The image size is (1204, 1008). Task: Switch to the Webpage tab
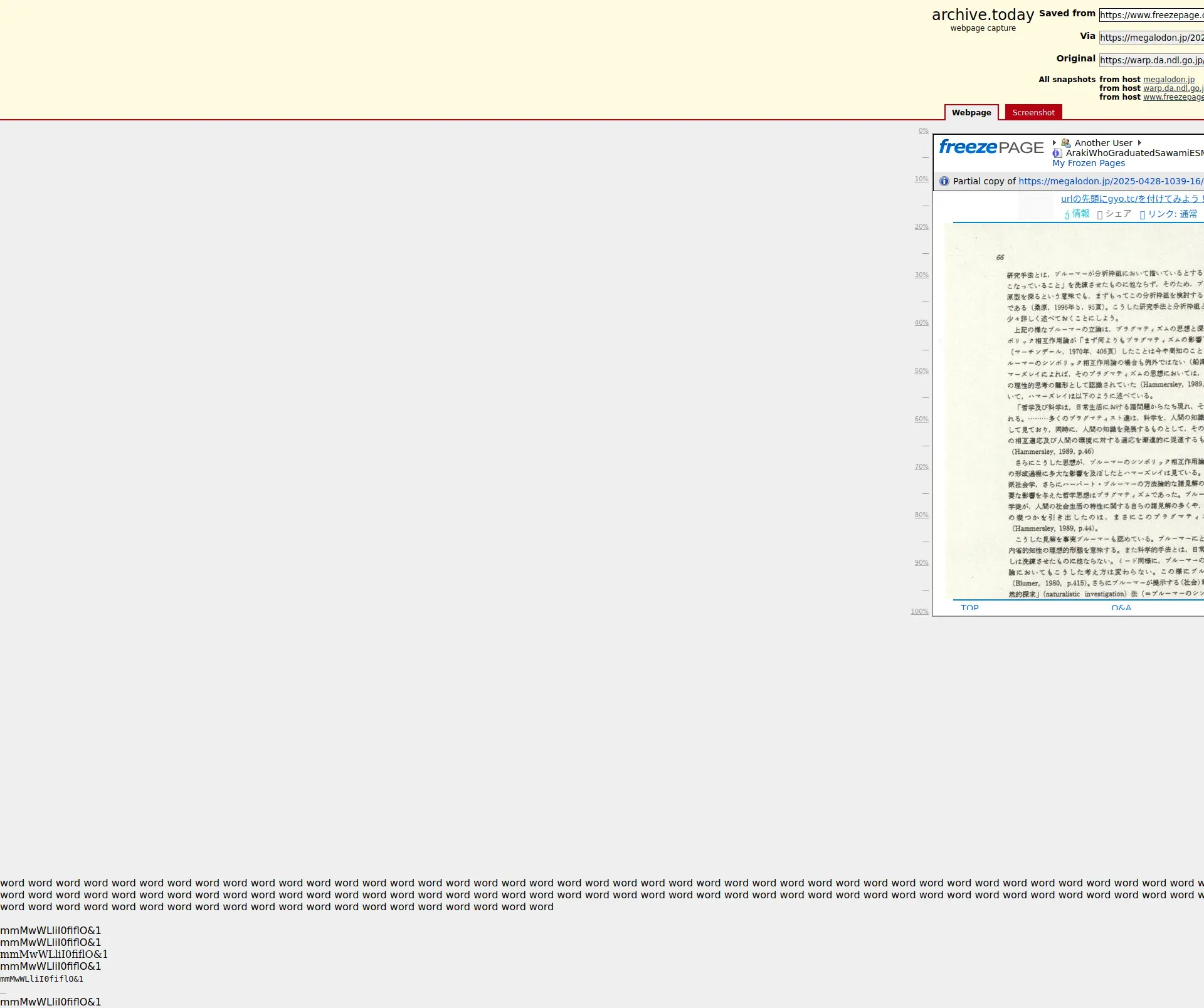point(971,113)
